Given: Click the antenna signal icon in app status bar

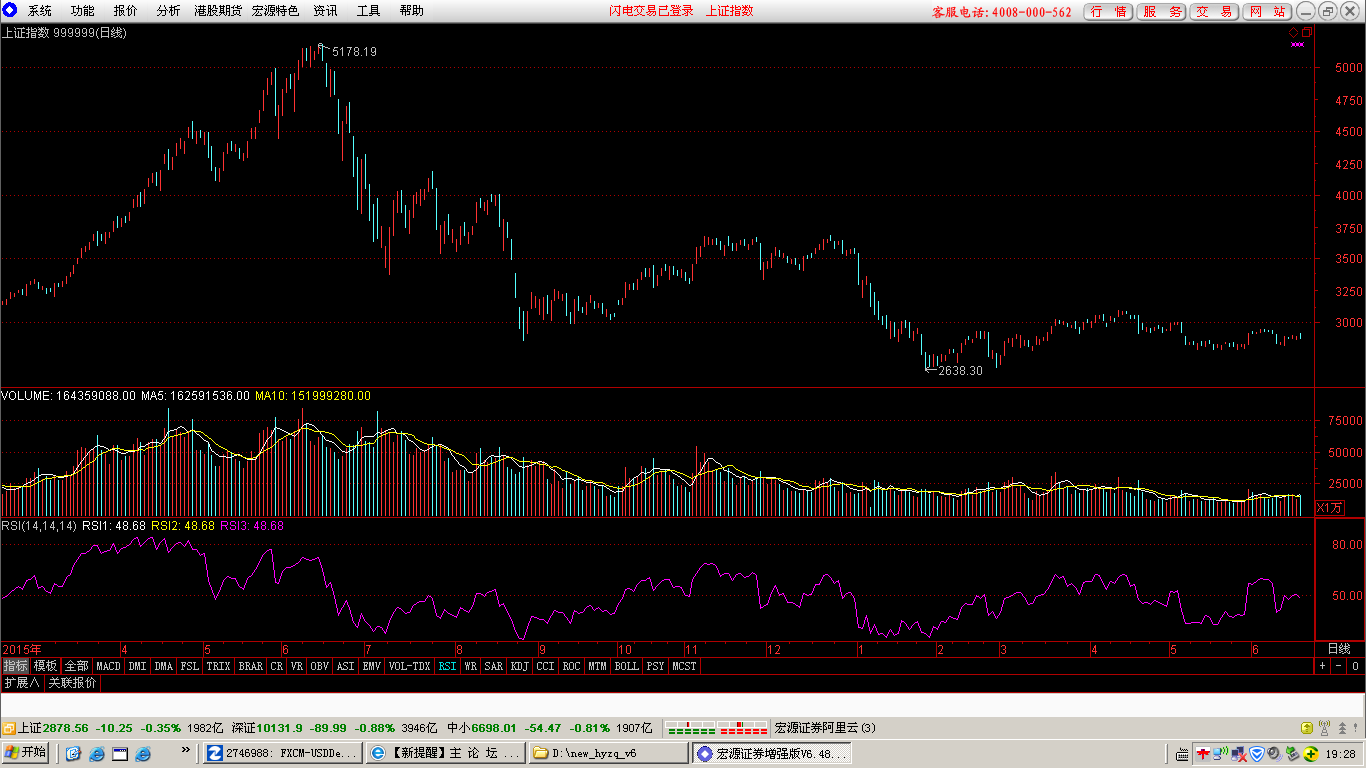Looking at the screenshot, I should (1324, 728).
